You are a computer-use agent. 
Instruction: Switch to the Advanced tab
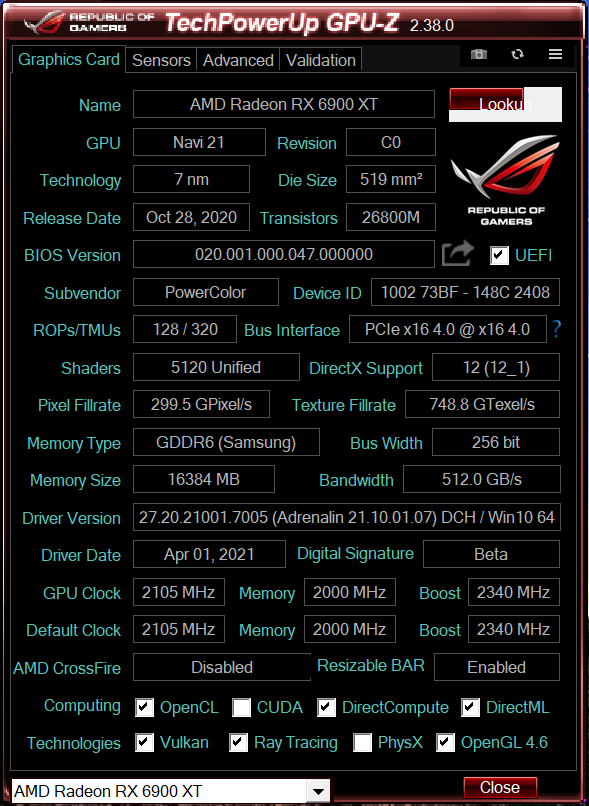(238, 60)
